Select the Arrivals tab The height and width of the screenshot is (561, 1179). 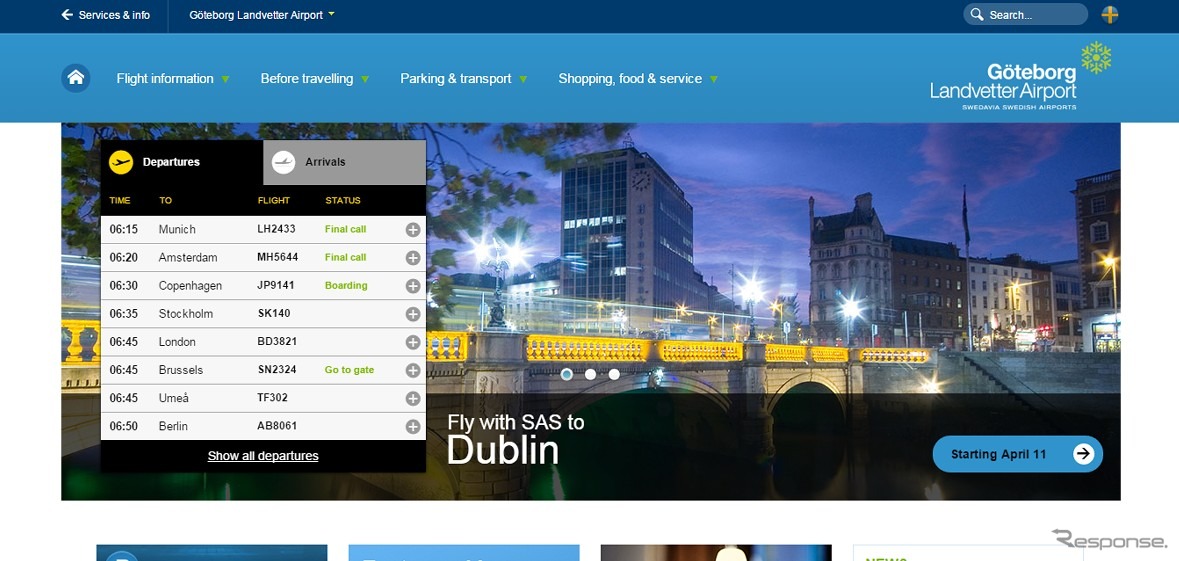tap(344, 162)
